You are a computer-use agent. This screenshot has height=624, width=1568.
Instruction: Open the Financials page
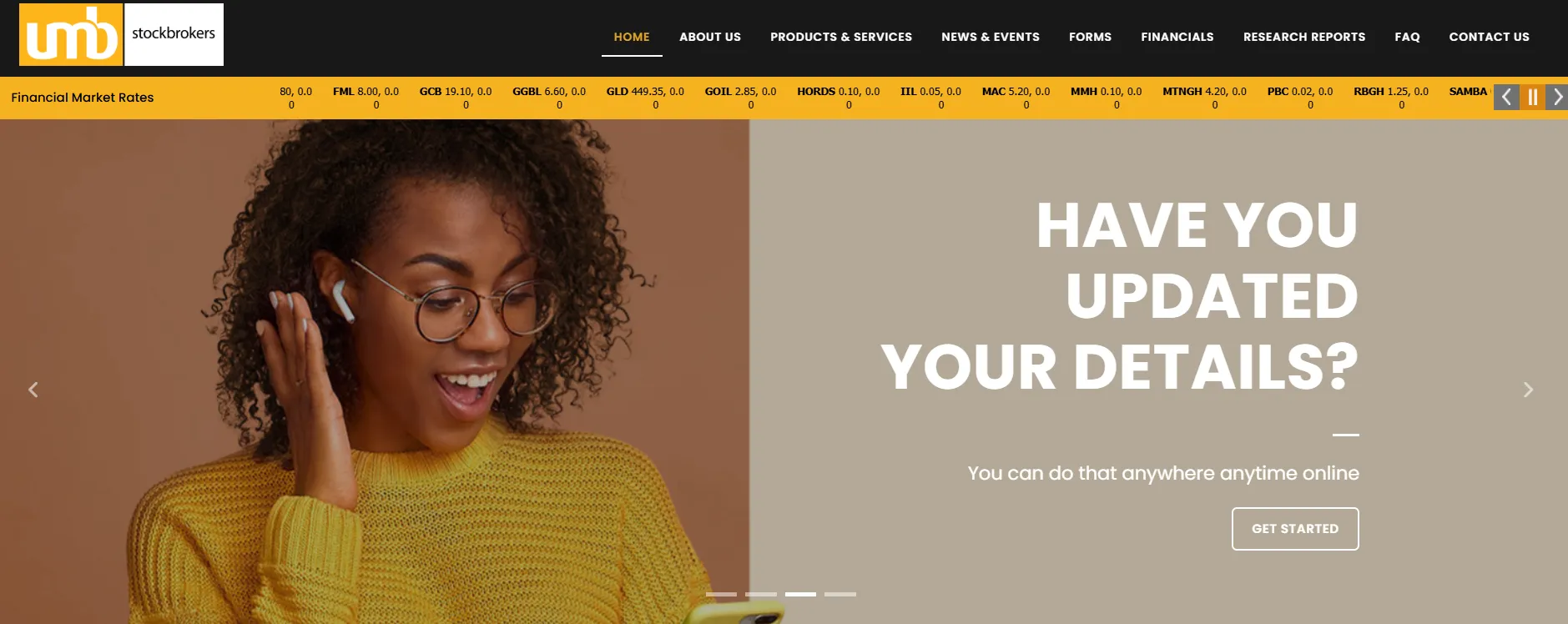(1177, 37)
